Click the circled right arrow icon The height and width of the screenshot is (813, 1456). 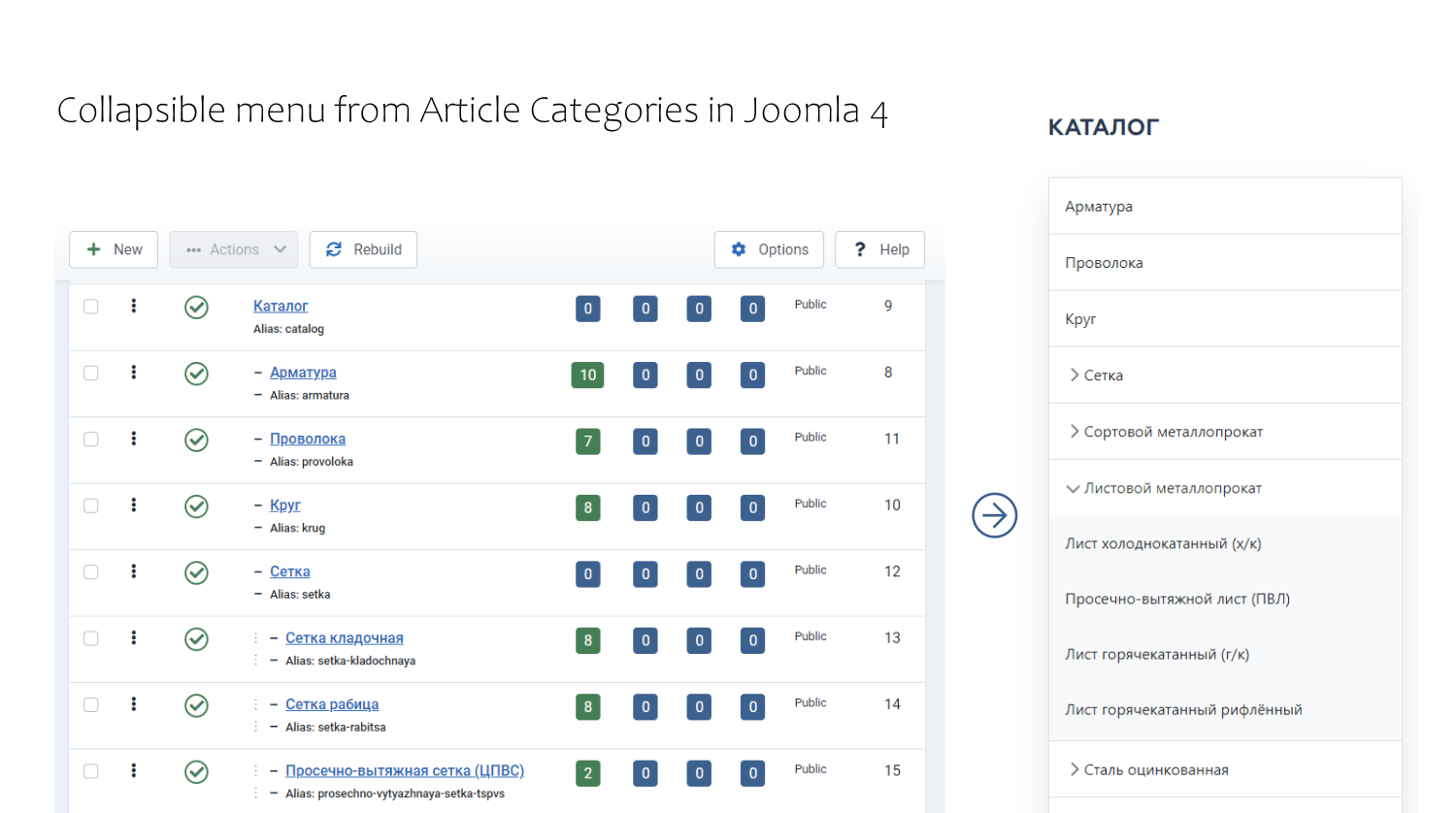click(x=994, y=515)
